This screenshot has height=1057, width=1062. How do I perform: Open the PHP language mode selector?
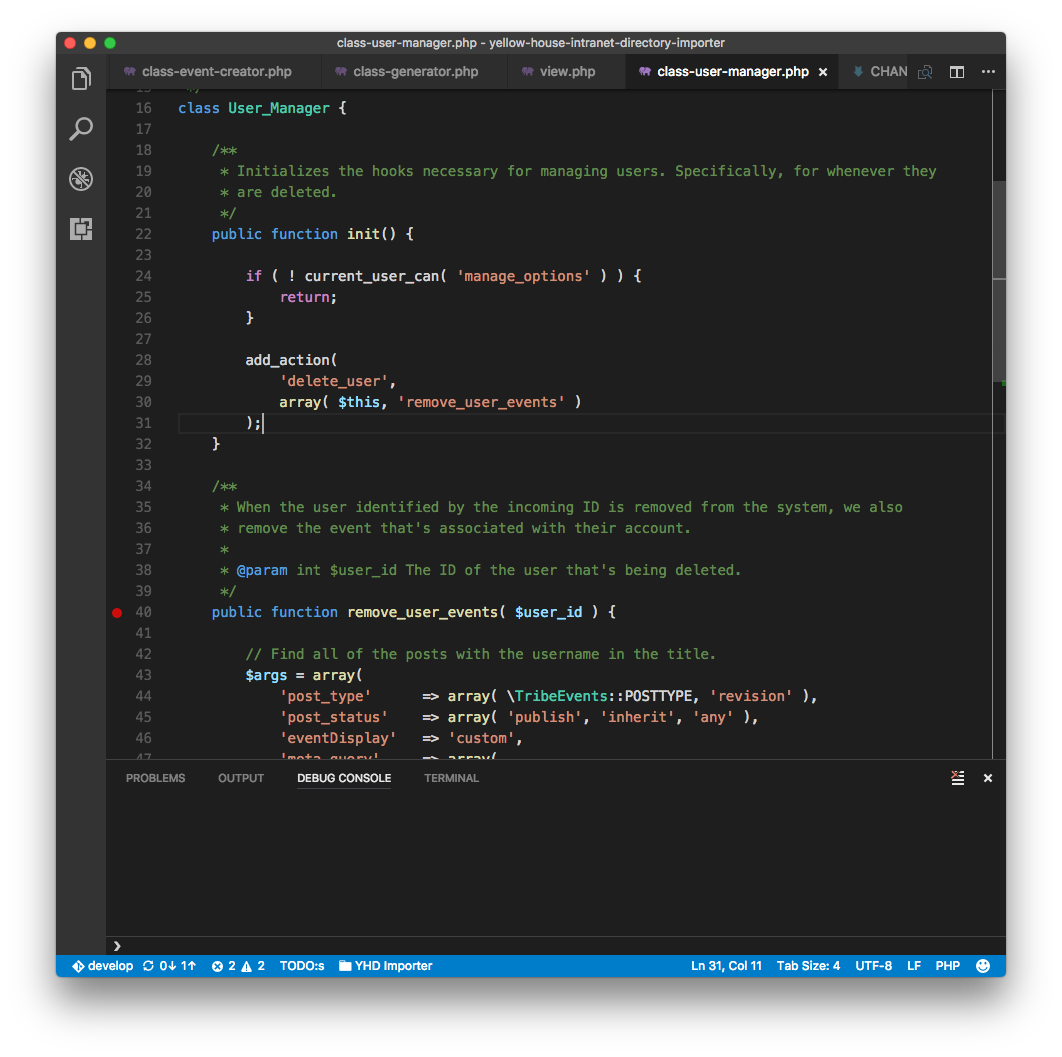pos(947,965)
